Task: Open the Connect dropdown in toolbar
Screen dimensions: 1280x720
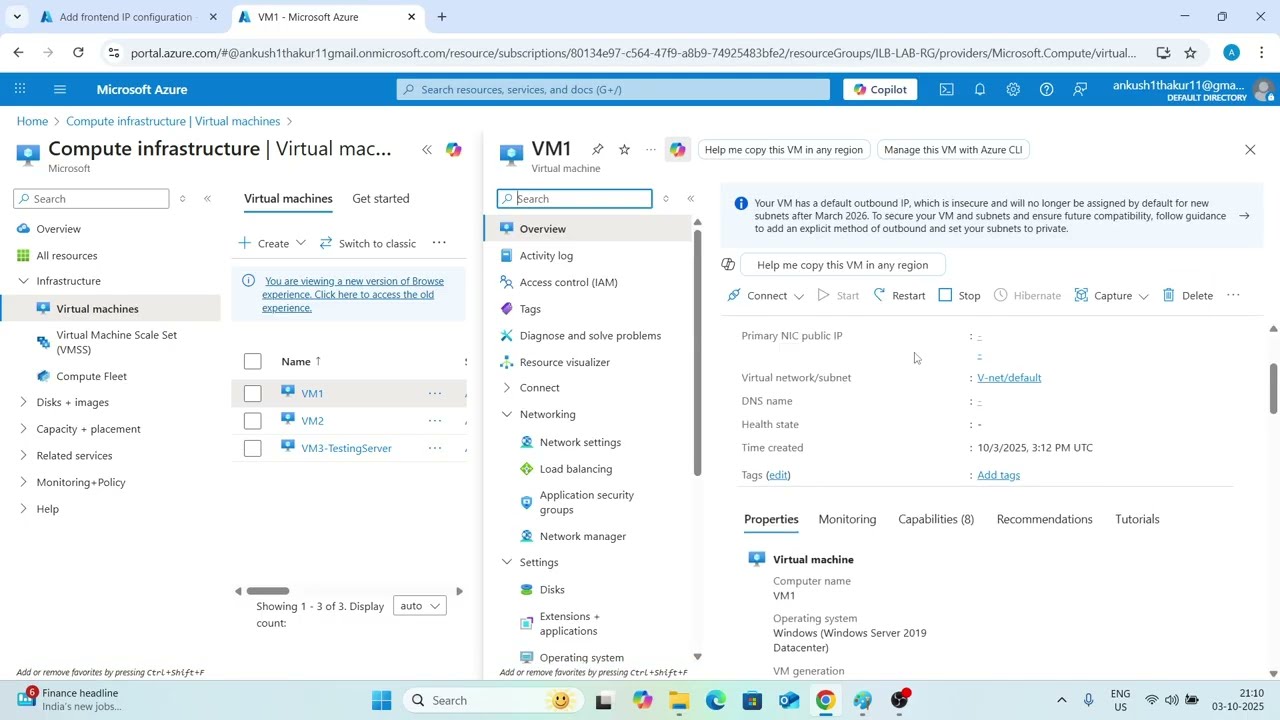Action: point(765,295)
